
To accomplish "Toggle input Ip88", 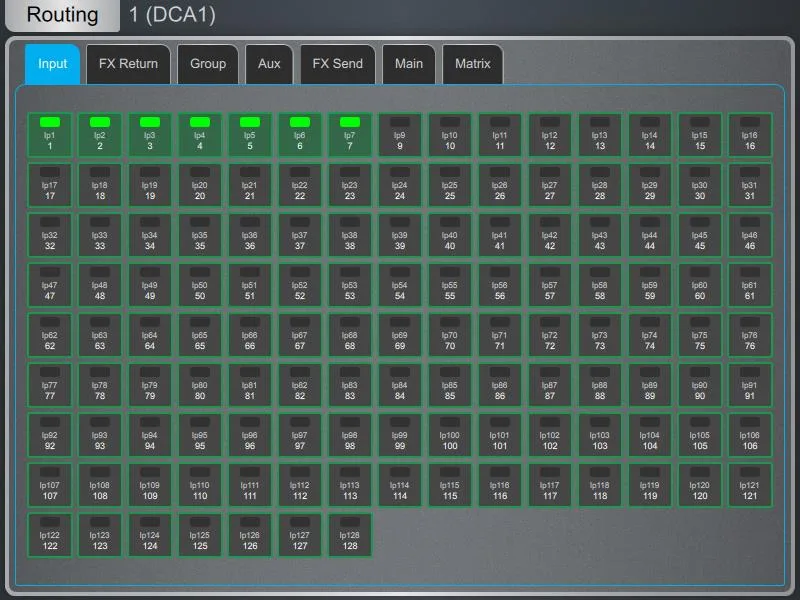I will pyautogui.click(x=599, y=385).
